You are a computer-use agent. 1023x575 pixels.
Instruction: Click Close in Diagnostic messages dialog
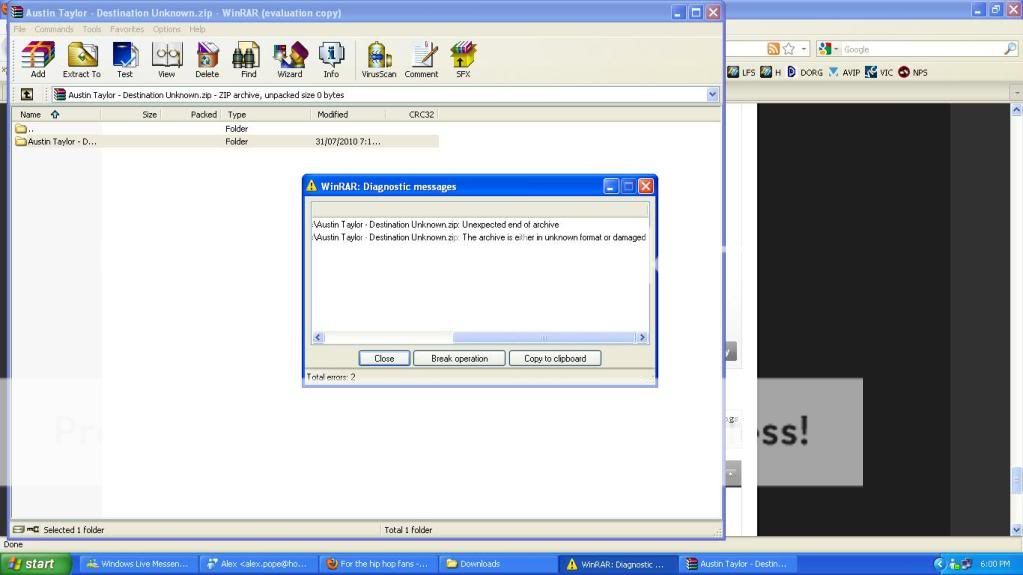[x=384, y=358]
